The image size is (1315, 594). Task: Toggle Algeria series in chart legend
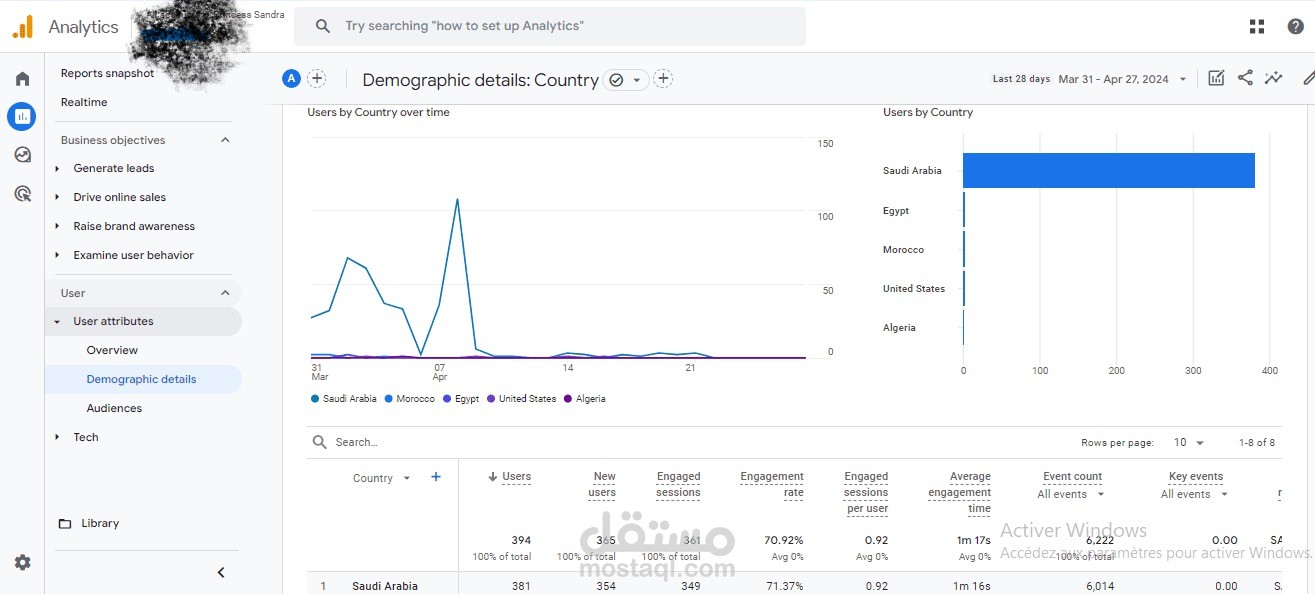585,399
